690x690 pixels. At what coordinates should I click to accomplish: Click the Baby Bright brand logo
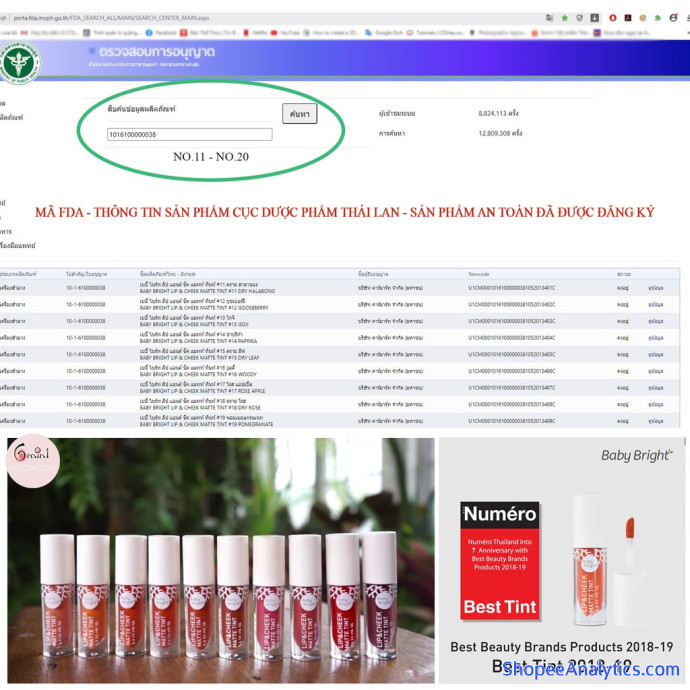tap(636, 456)
